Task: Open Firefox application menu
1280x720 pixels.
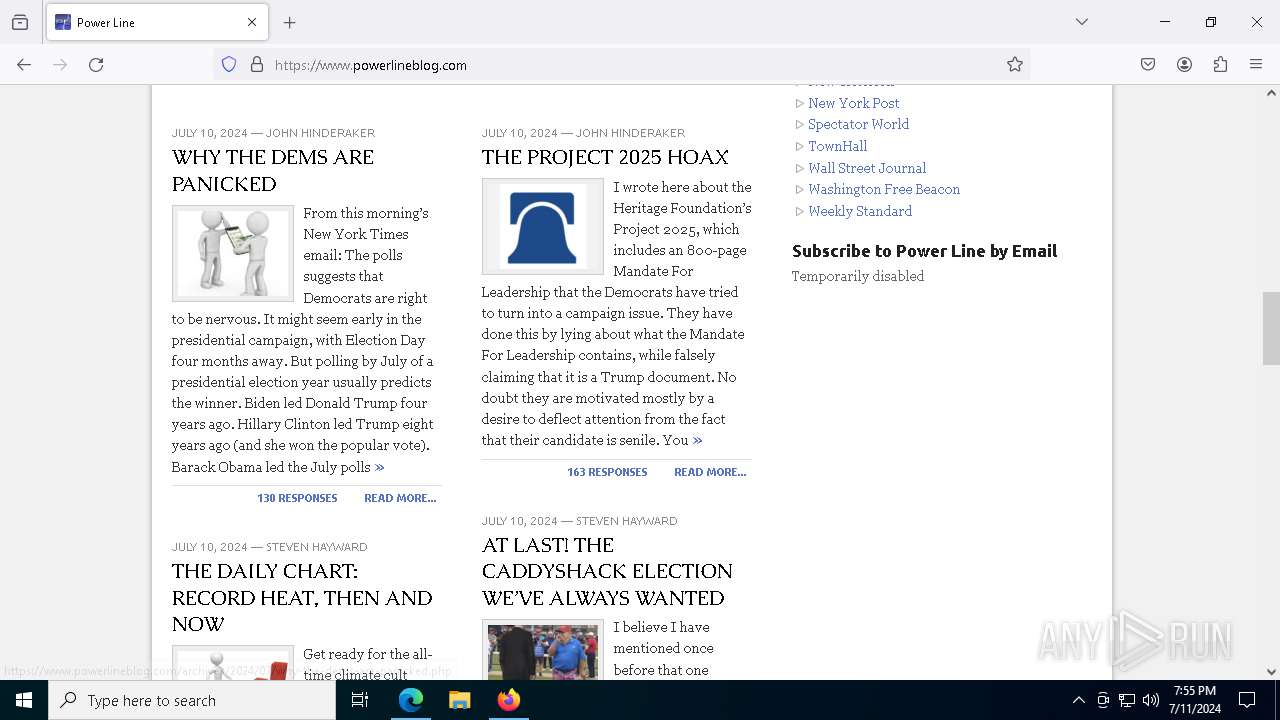Action: point(1256,65)
